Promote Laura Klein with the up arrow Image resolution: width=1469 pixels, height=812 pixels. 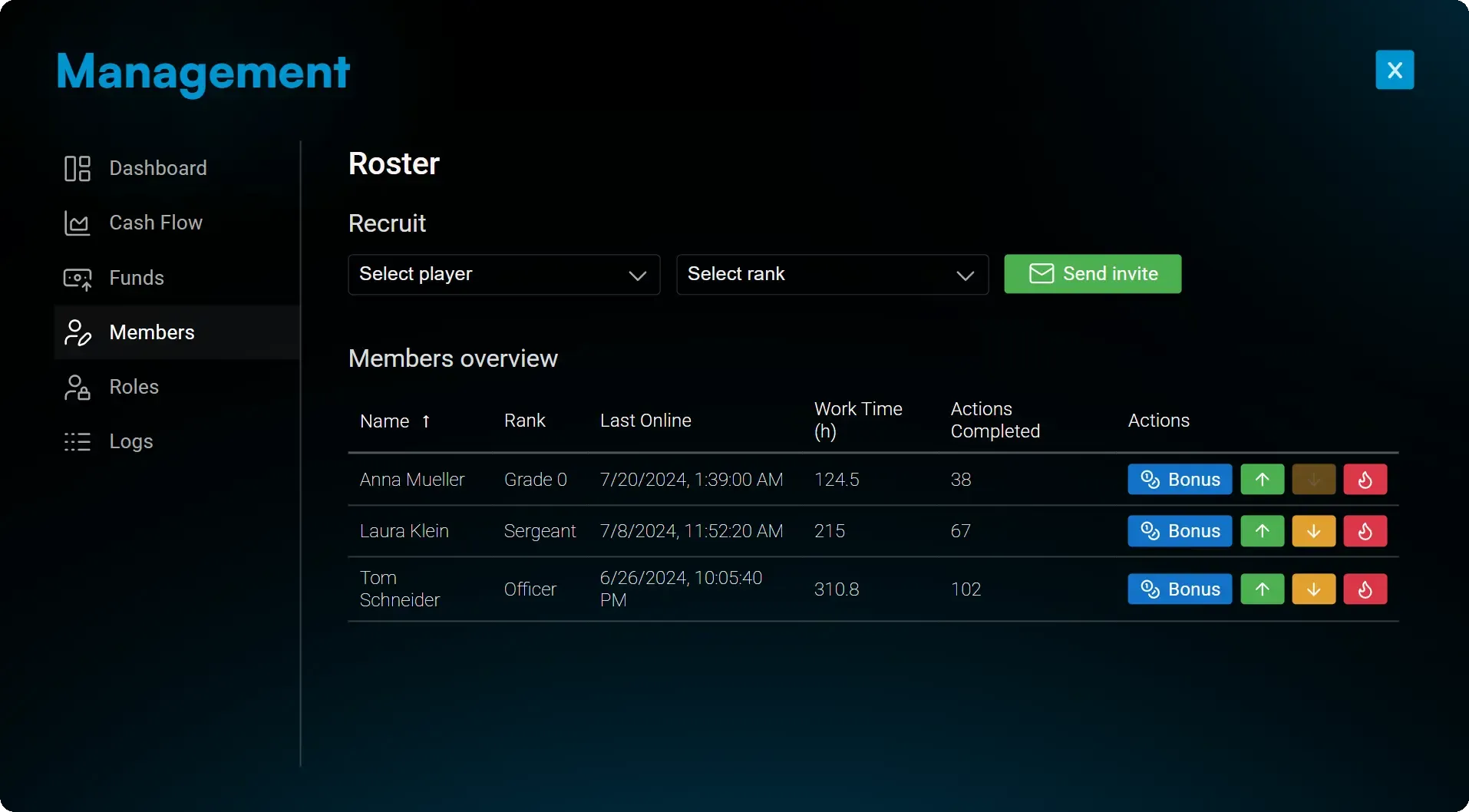1262,530
